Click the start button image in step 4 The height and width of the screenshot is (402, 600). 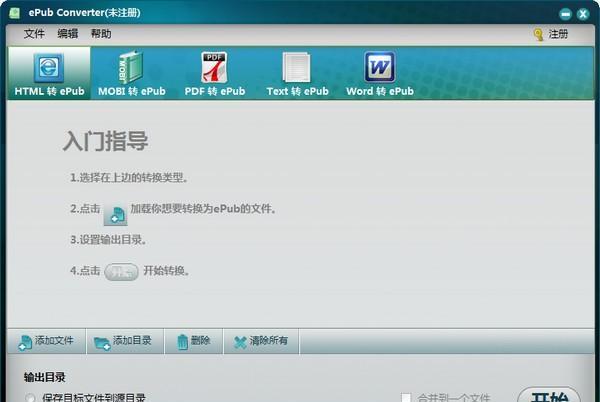[121, 272]
